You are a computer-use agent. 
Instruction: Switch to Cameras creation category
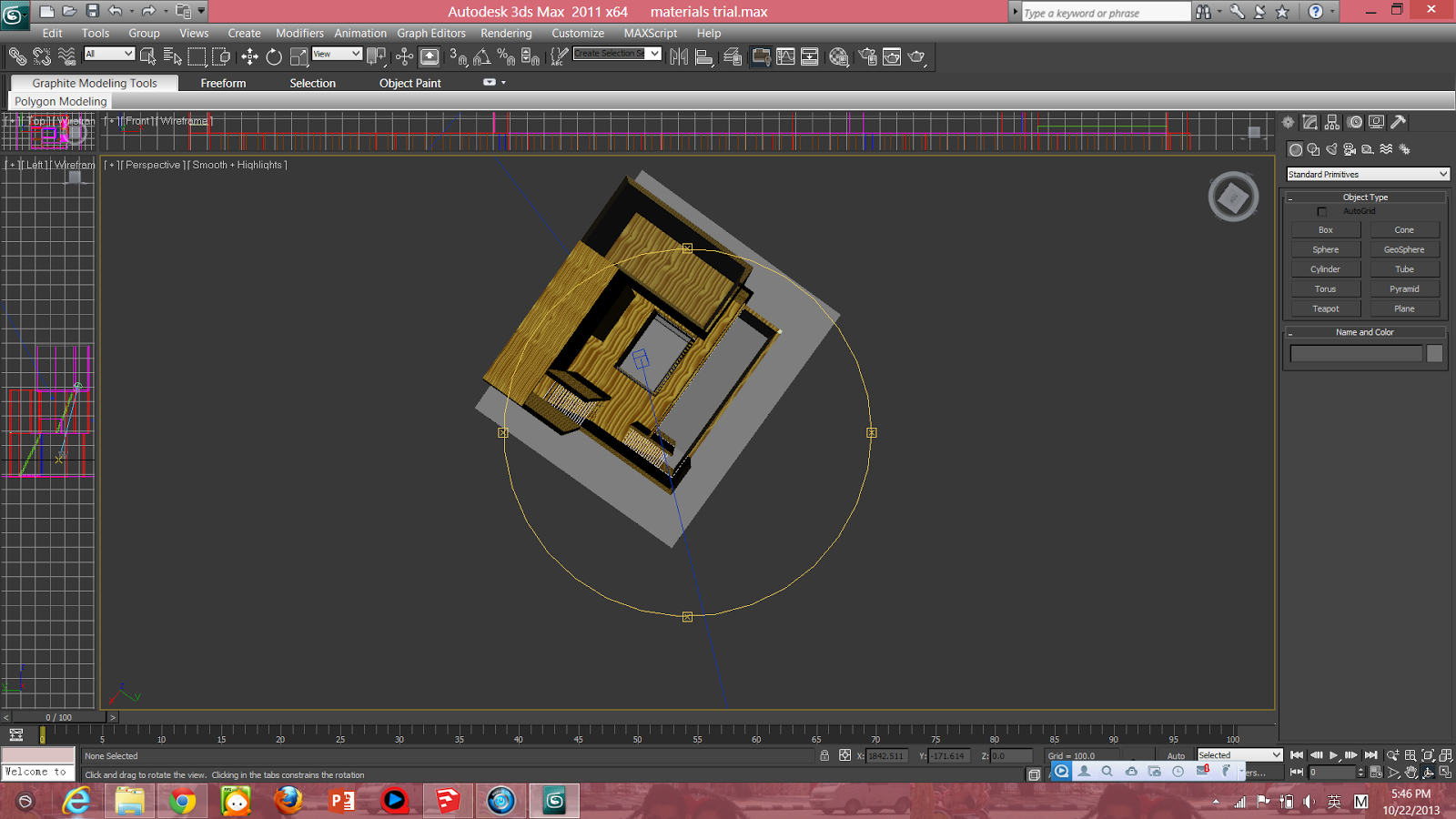[x=1350, y=149]
